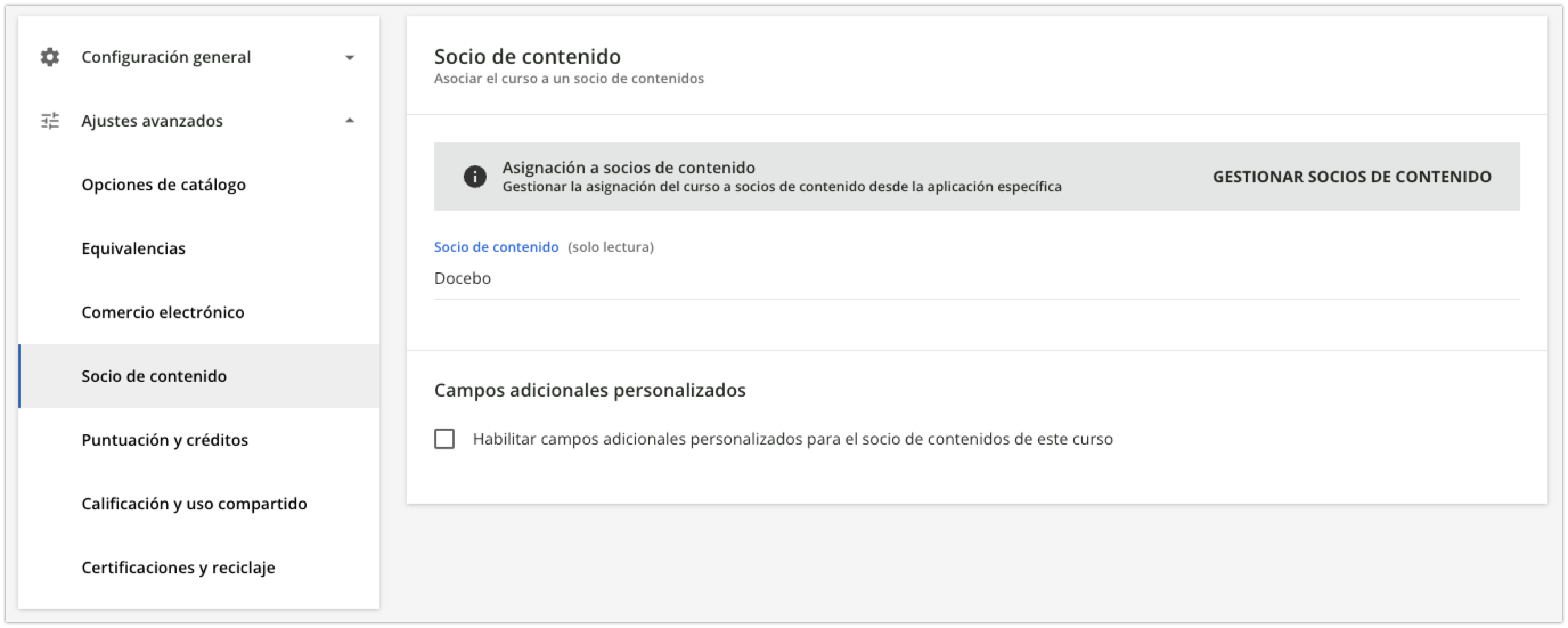The height and width of the screenshot is (628, 1568).
Task: Click GESTIONAR SOCIOS DE CONTENIDO button
Action: (x=1352, y=177)
